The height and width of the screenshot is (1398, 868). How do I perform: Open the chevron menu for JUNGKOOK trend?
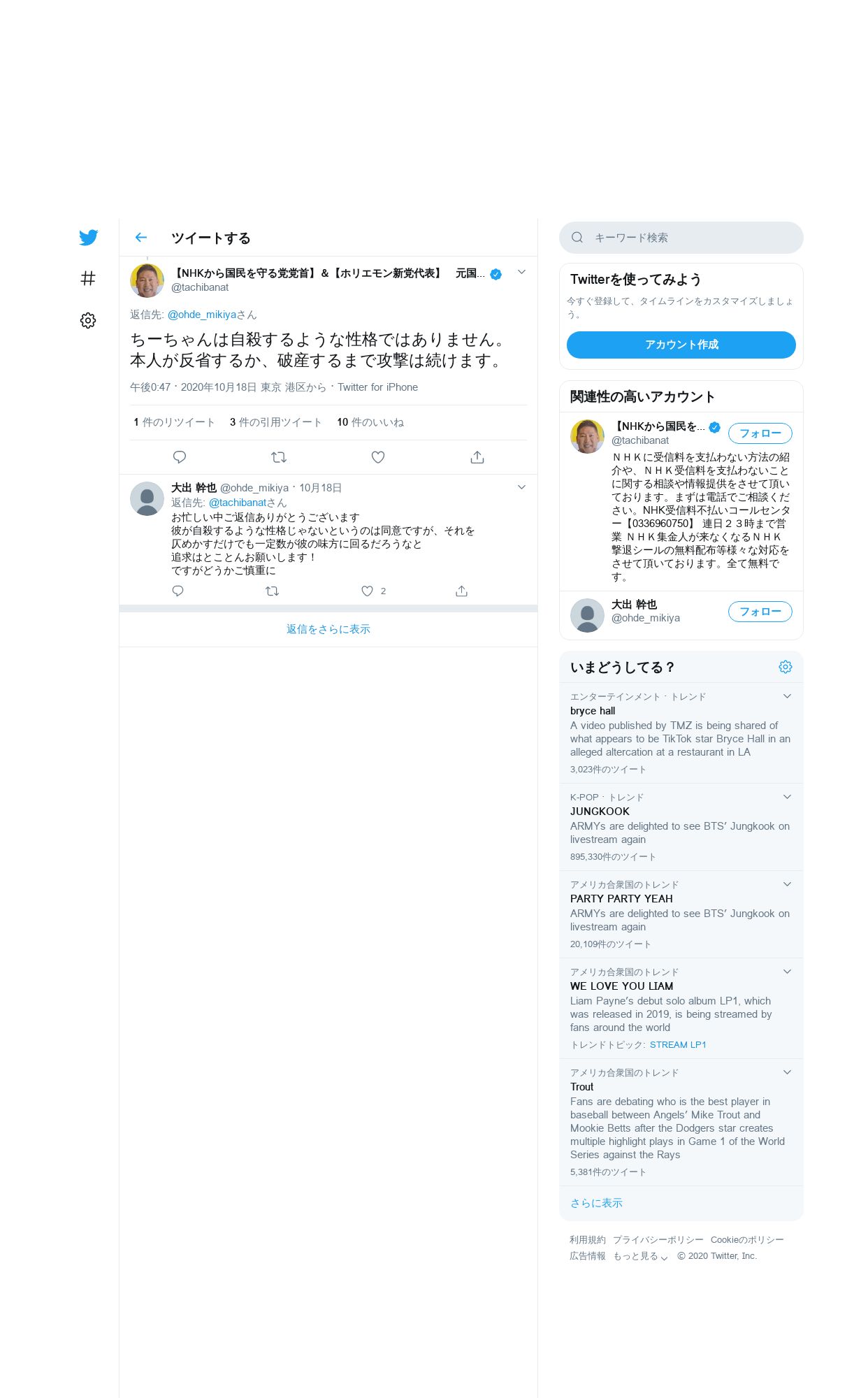pyautogui.click(x=787, y=797)
